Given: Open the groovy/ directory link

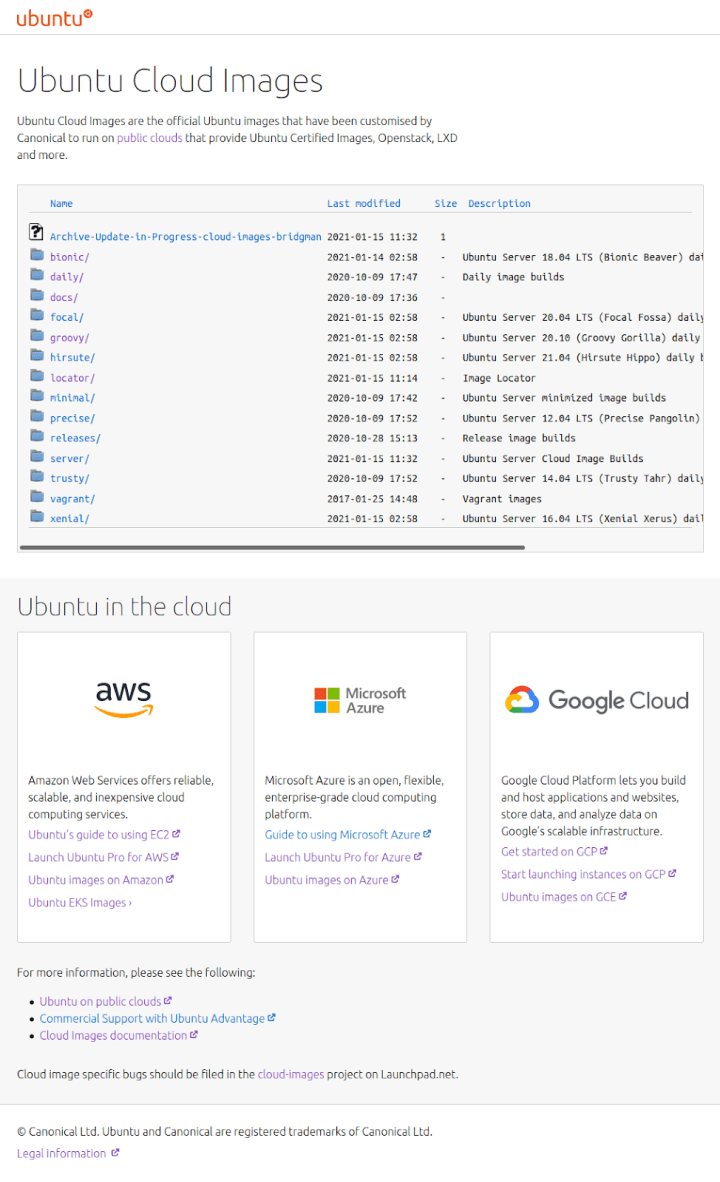Looking at the screenshot, I should pos(69,338).
